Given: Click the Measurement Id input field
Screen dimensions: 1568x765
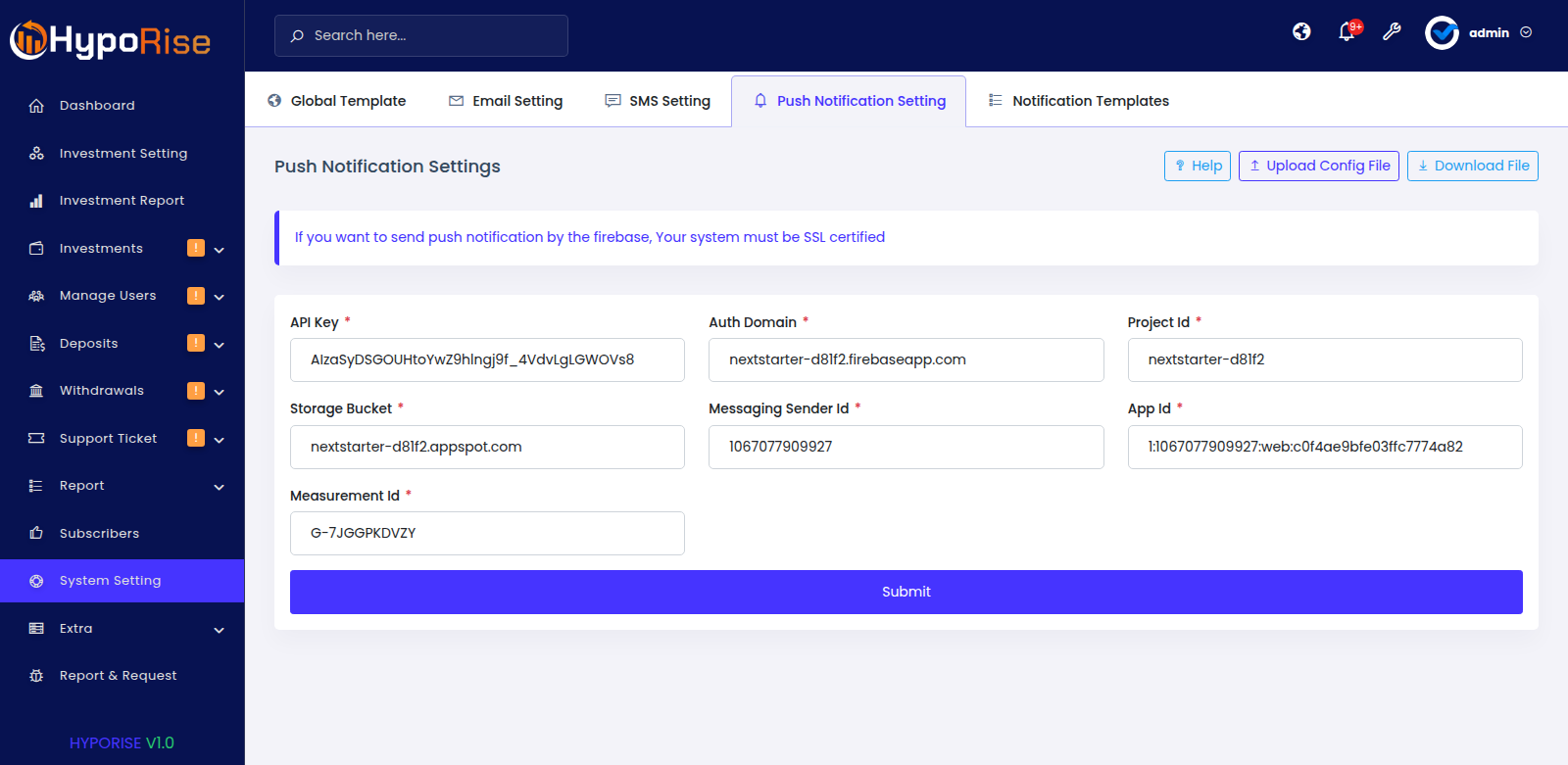Looking at the screenshot, I should (487, 533).
